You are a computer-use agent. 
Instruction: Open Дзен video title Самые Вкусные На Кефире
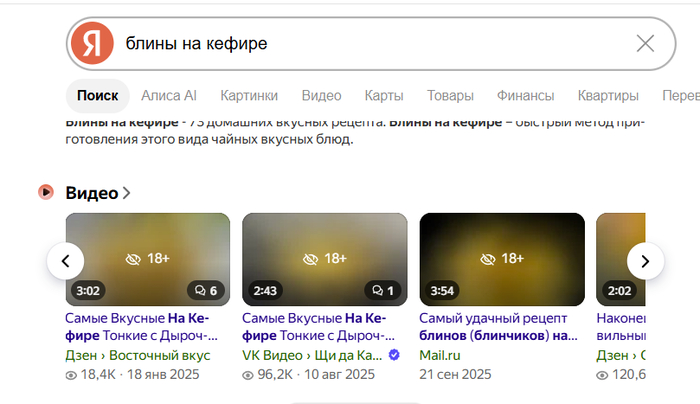(142, 327)
